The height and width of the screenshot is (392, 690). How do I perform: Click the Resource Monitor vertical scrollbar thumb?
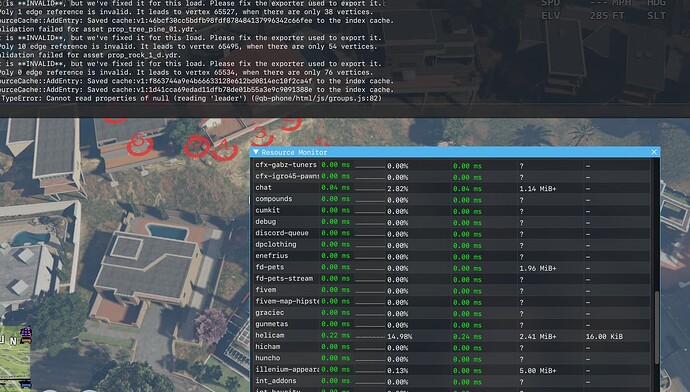tap(657, 327)
